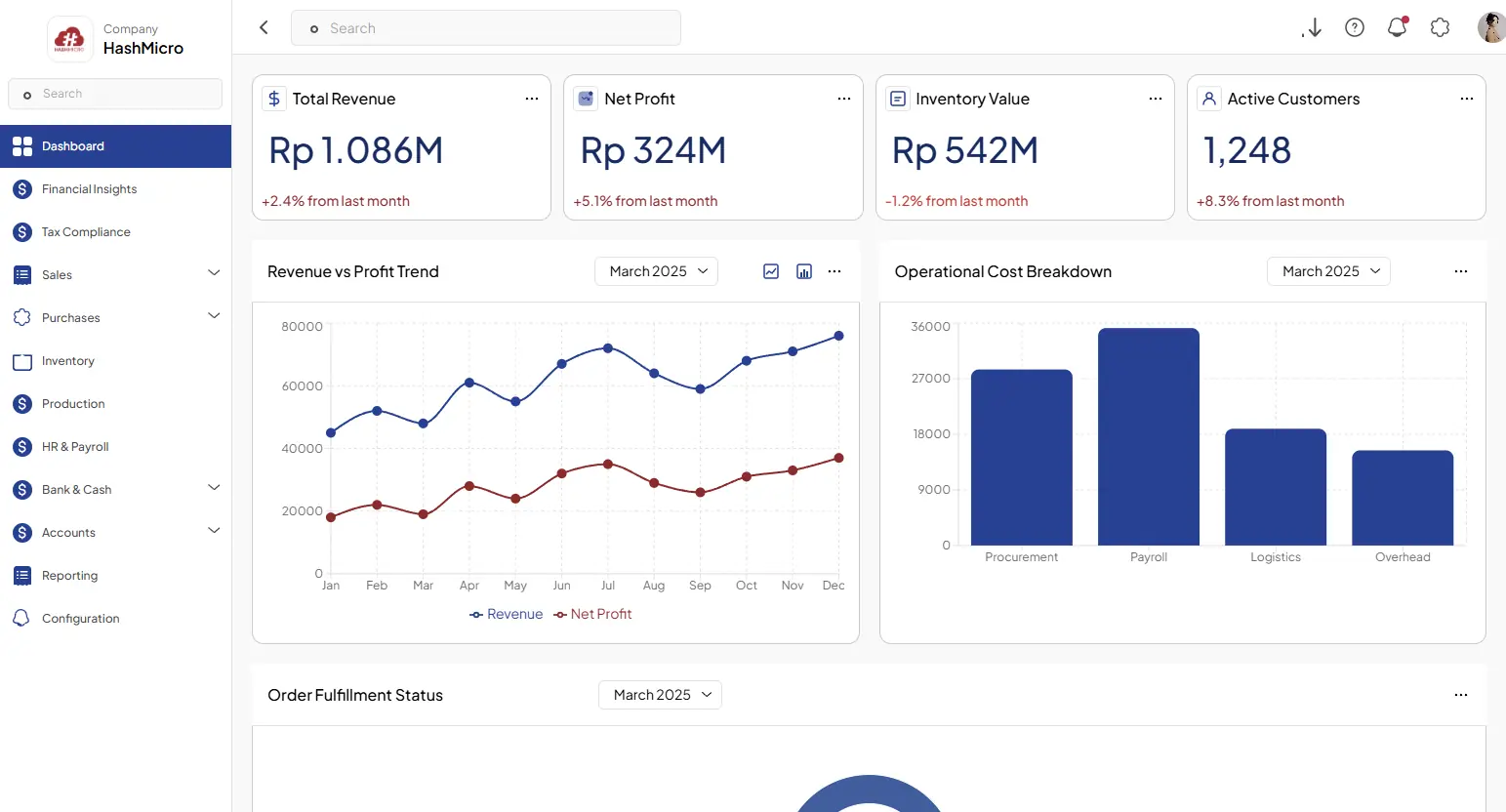Open Order Fulfillment Status month dropdown
The height and width of the screenshot is (812, 1506).
click(660, 695)
